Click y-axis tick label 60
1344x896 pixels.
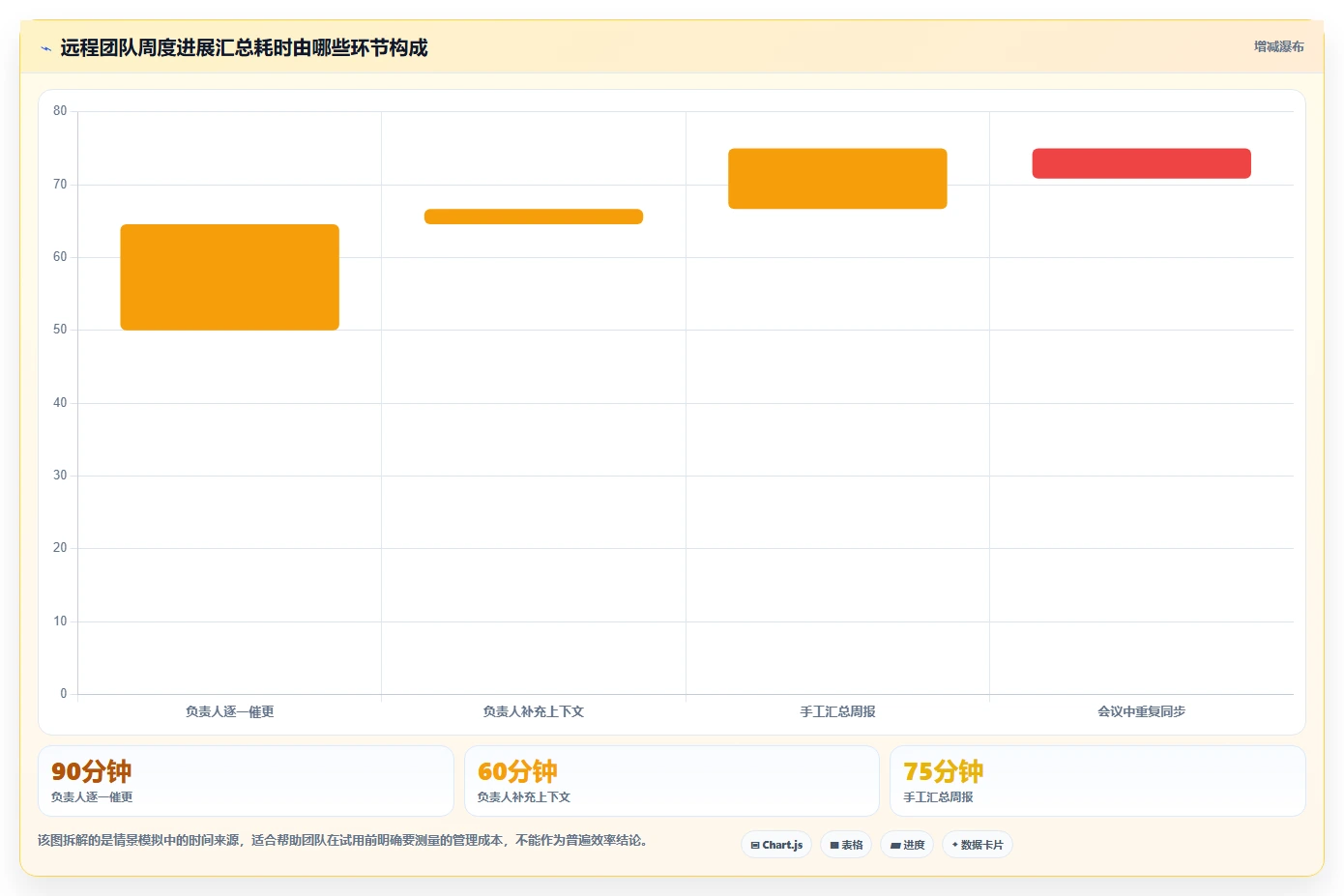[x=60, y=257]
